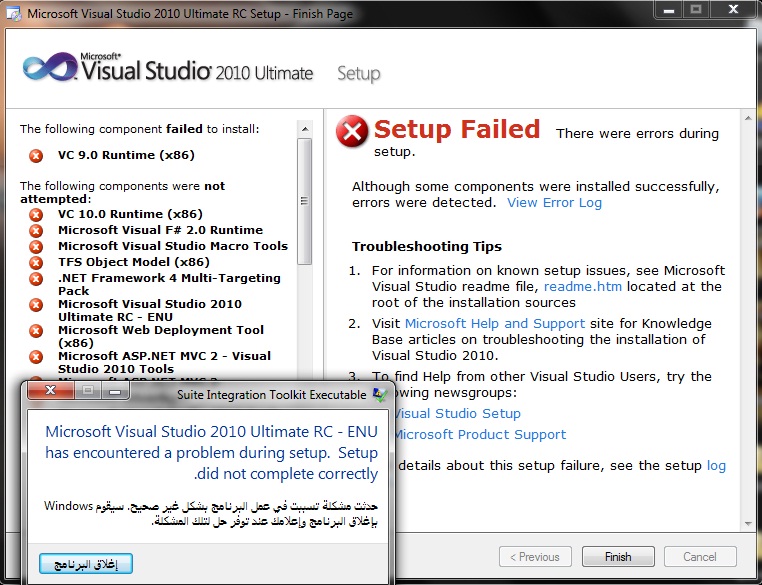
Task: Click the right pane scrollbar down arrow
Action: (x=748, y=523)
